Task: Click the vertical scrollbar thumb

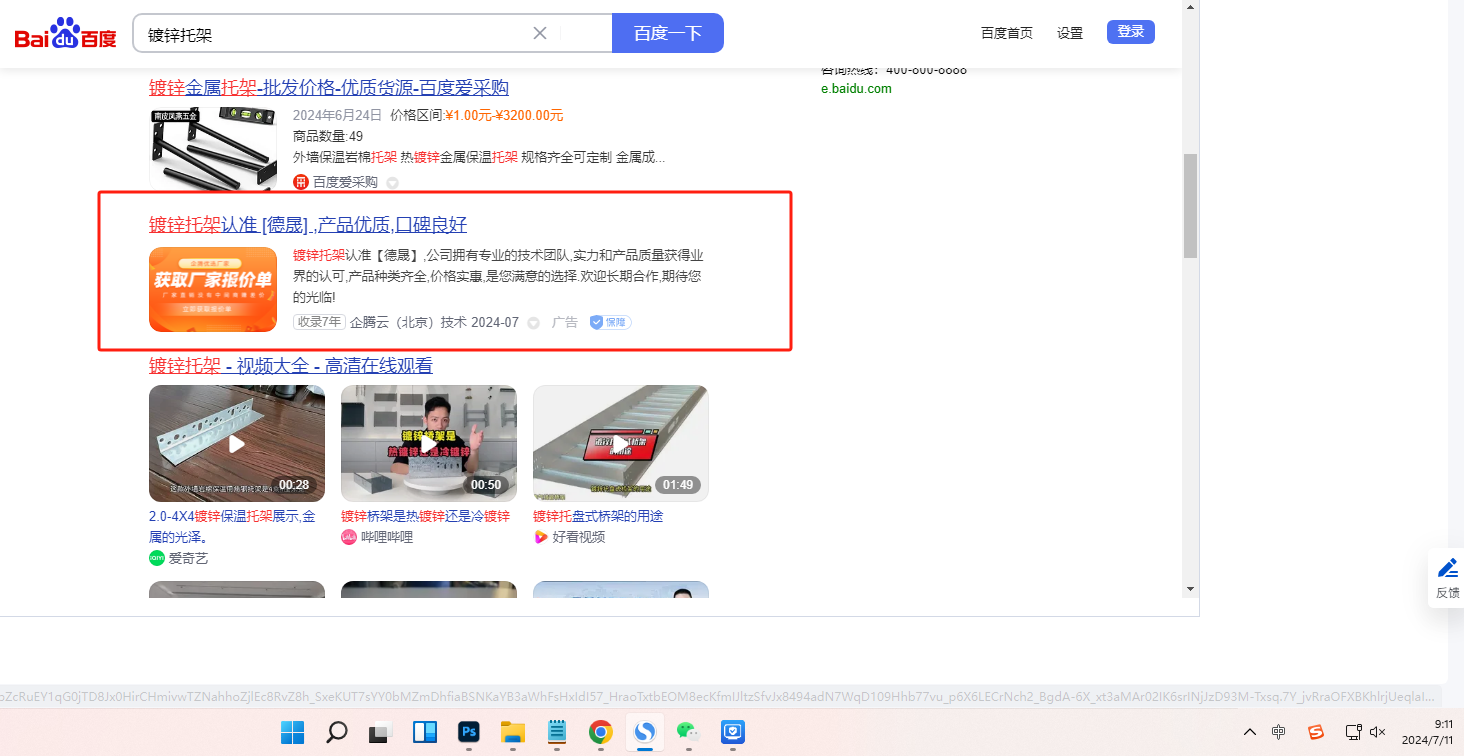Action: pyautogui.click(x=1190, y=206)
